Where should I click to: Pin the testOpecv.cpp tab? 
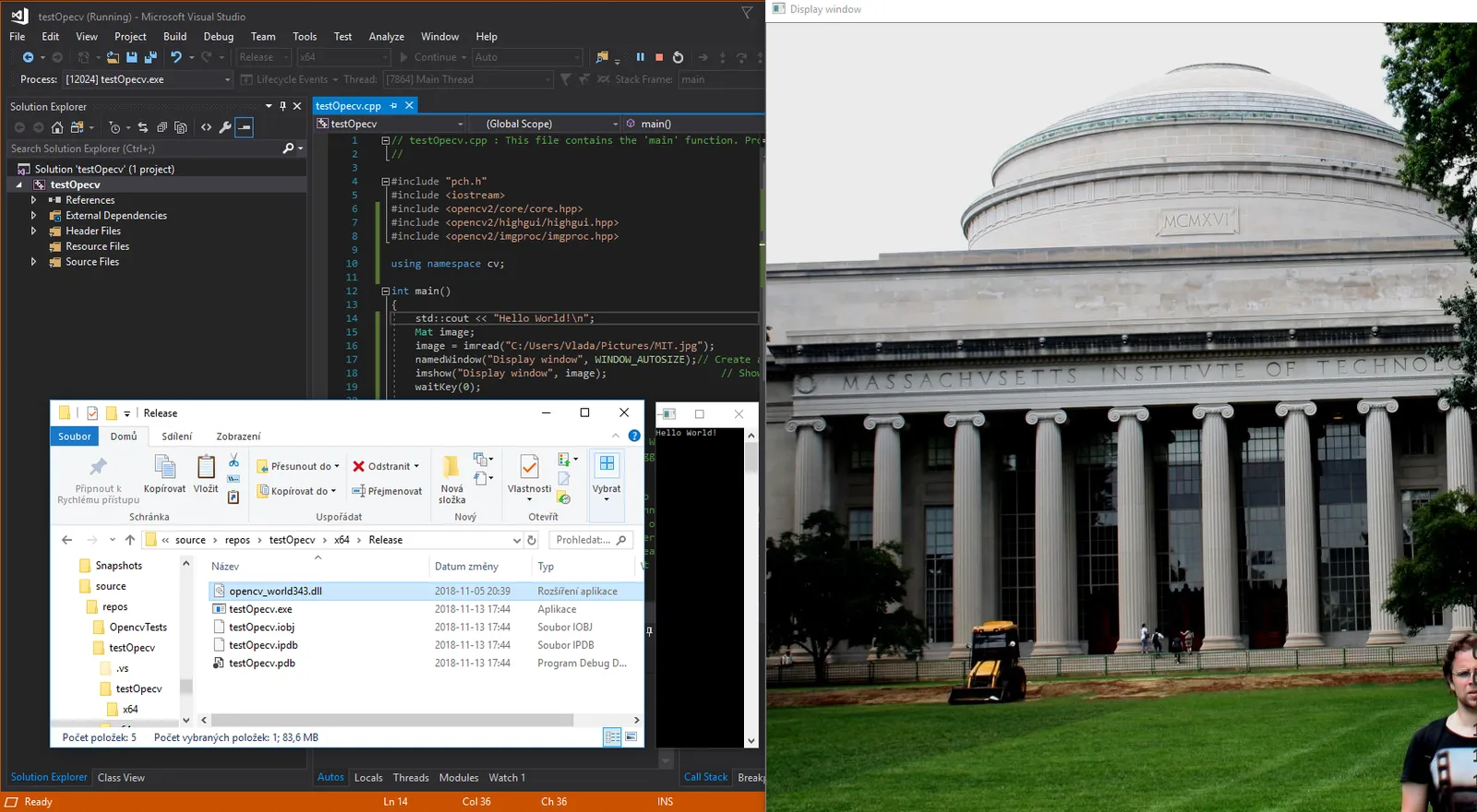[x=393, y=106]
